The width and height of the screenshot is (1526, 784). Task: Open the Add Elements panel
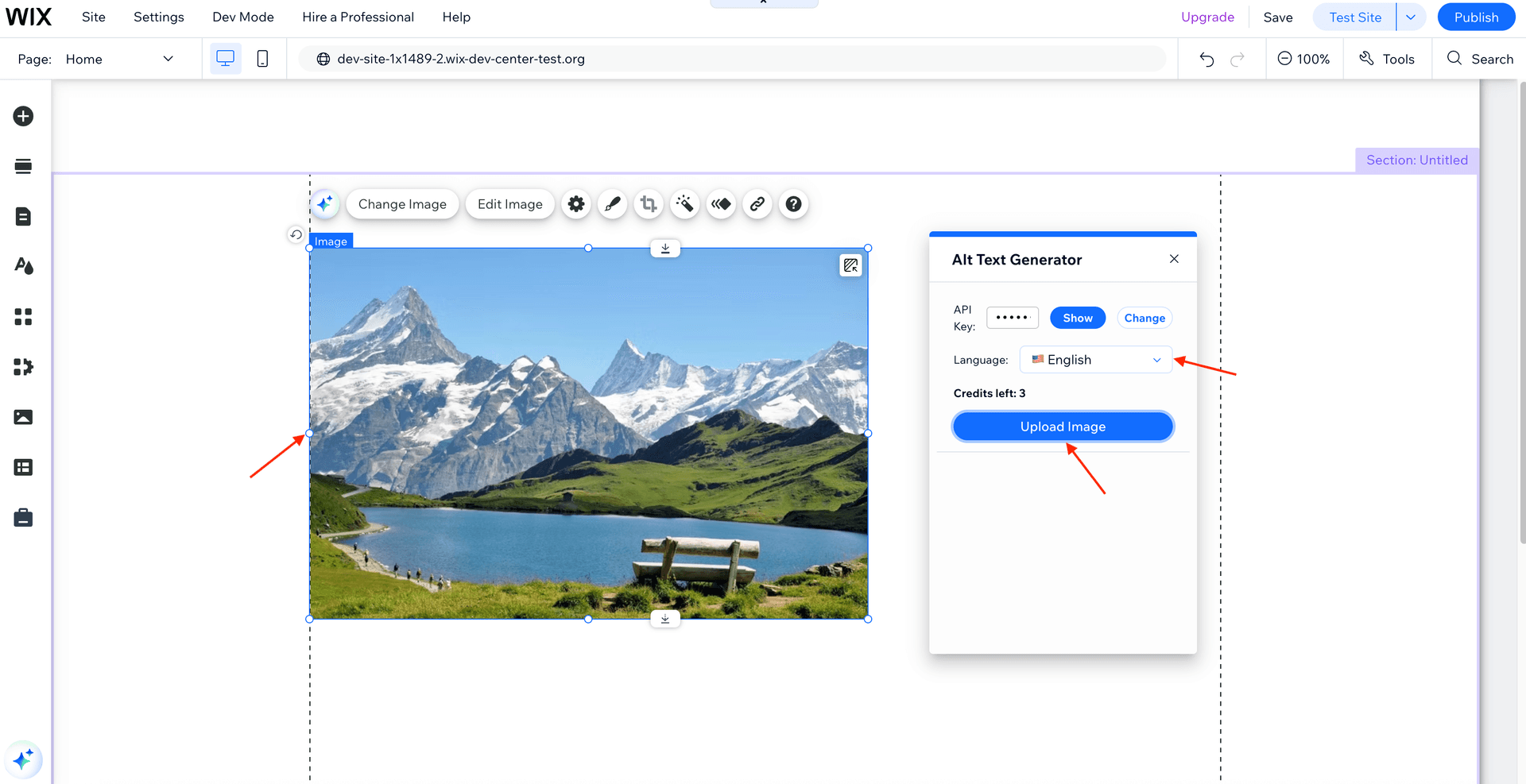point(23,115)
